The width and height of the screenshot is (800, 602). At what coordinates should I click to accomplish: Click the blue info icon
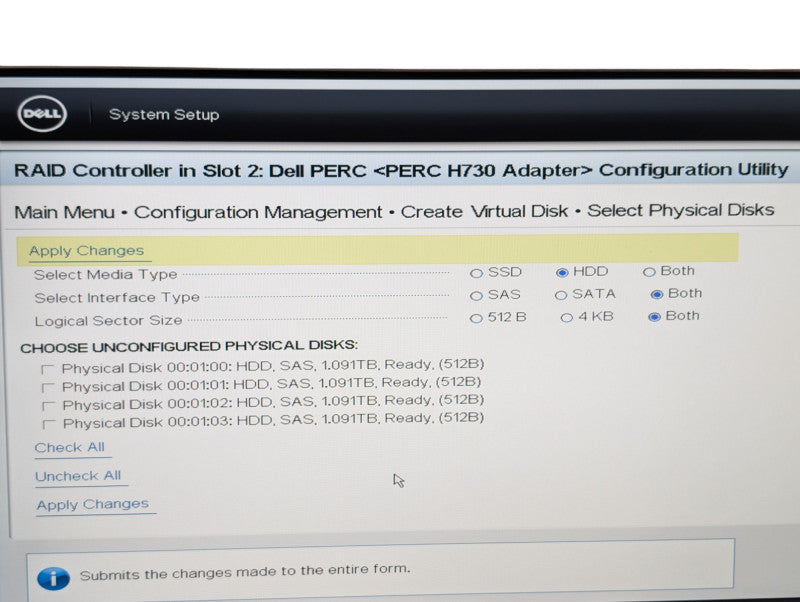(x=54, y=579)
